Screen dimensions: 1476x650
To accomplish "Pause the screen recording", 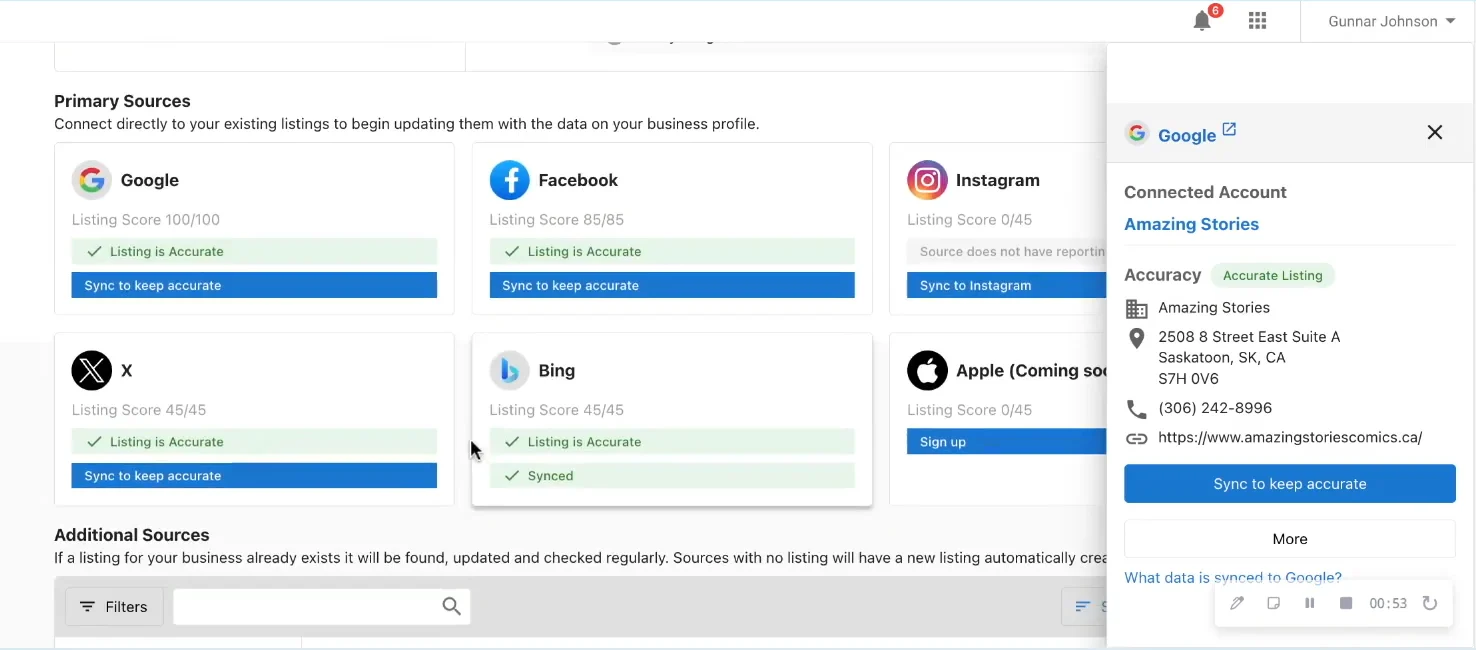I will click(x=1309, y=603).
